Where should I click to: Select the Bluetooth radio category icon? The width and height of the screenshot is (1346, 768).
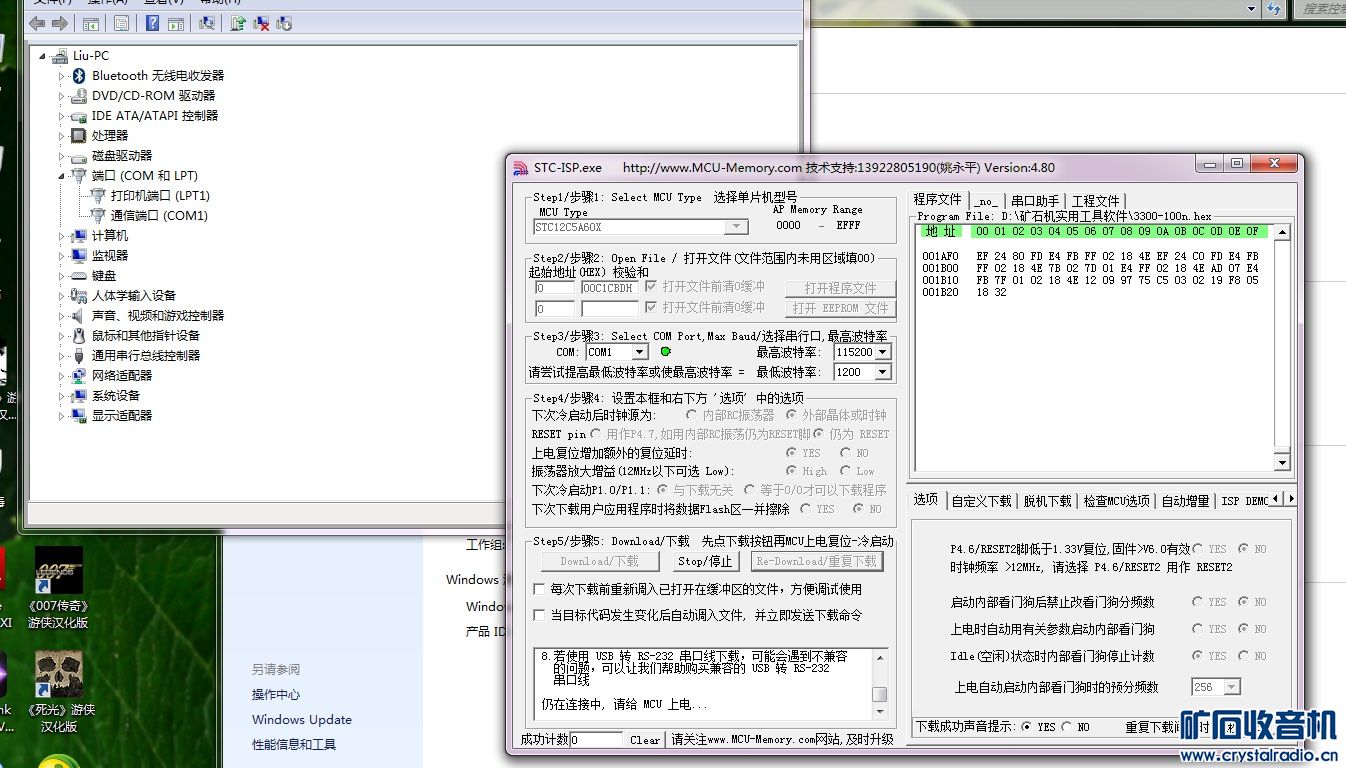pyautogui.click(x=80, y=76)
